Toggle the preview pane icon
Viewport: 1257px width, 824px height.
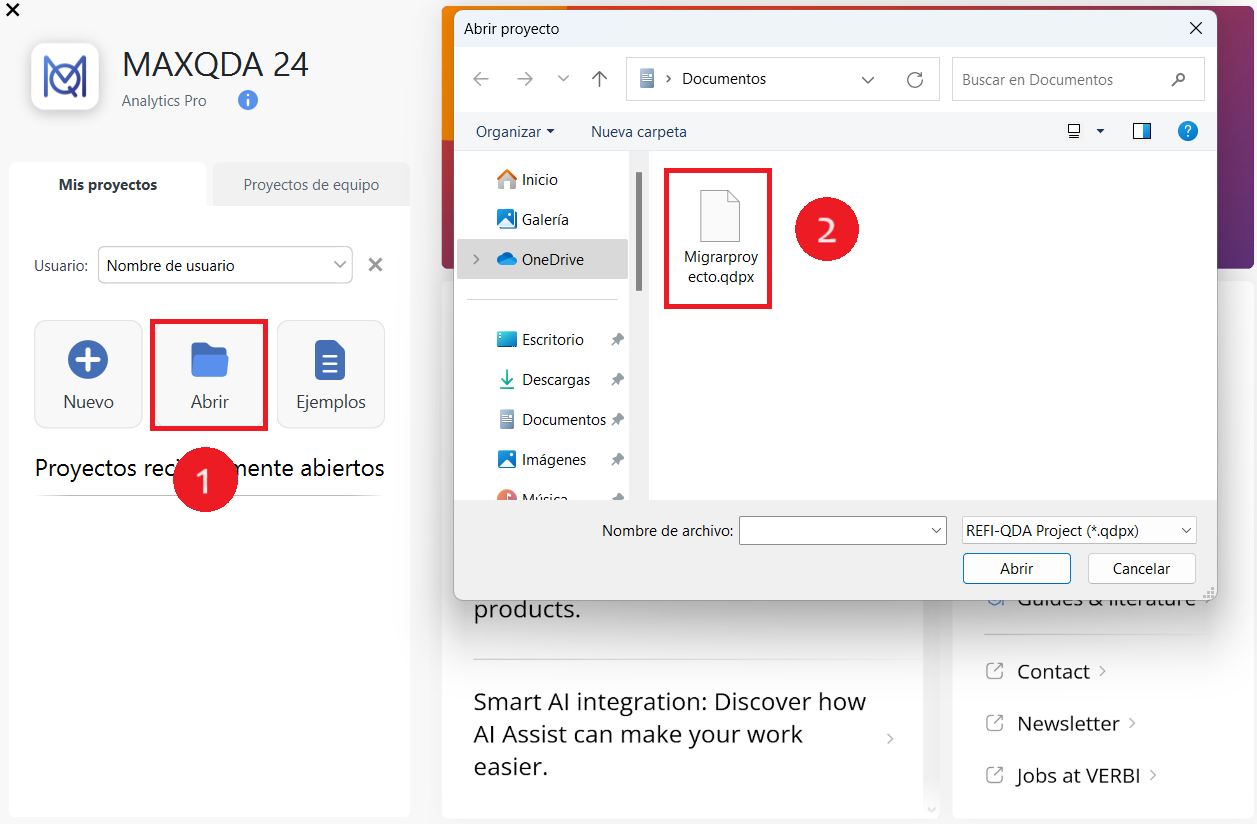point(1142,131)
